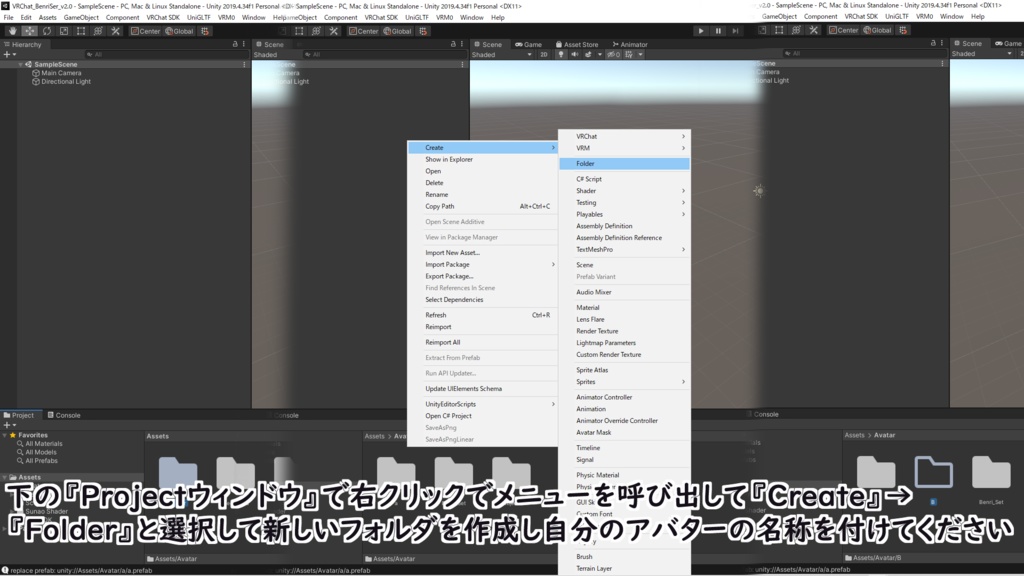The image size is (1024, 576).
Task: Select the Rotate tool
Action: pos(46,31)
